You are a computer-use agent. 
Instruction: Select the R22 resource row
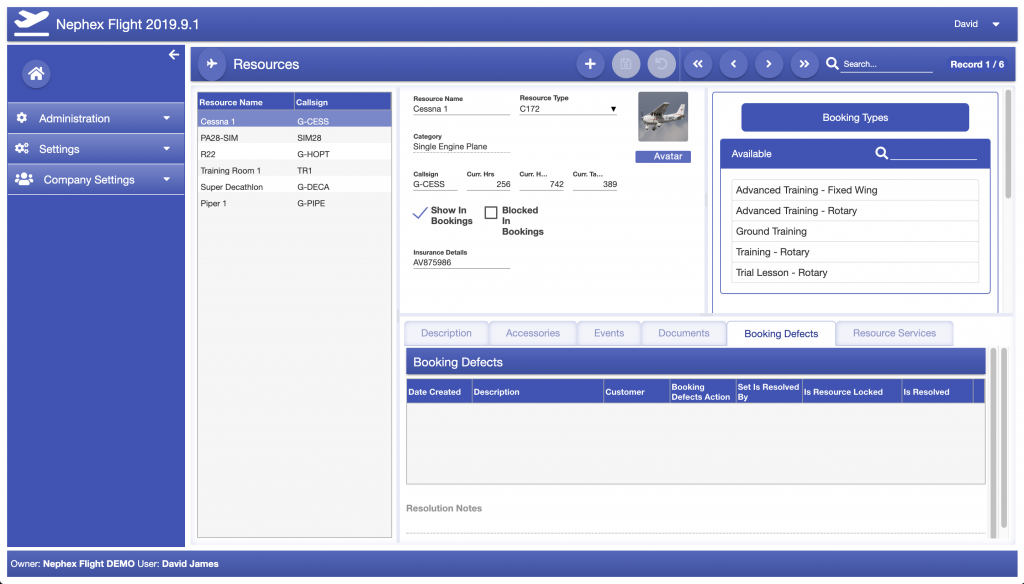(x=295, y=154)
